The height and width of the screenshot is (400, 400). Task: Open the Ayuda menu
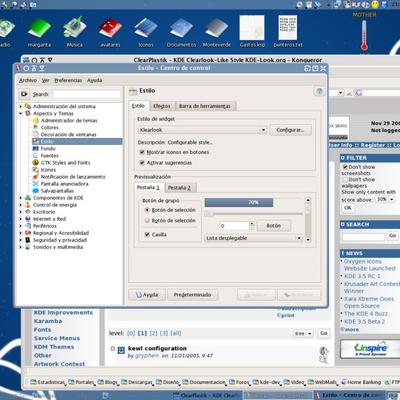pos(95,80)
